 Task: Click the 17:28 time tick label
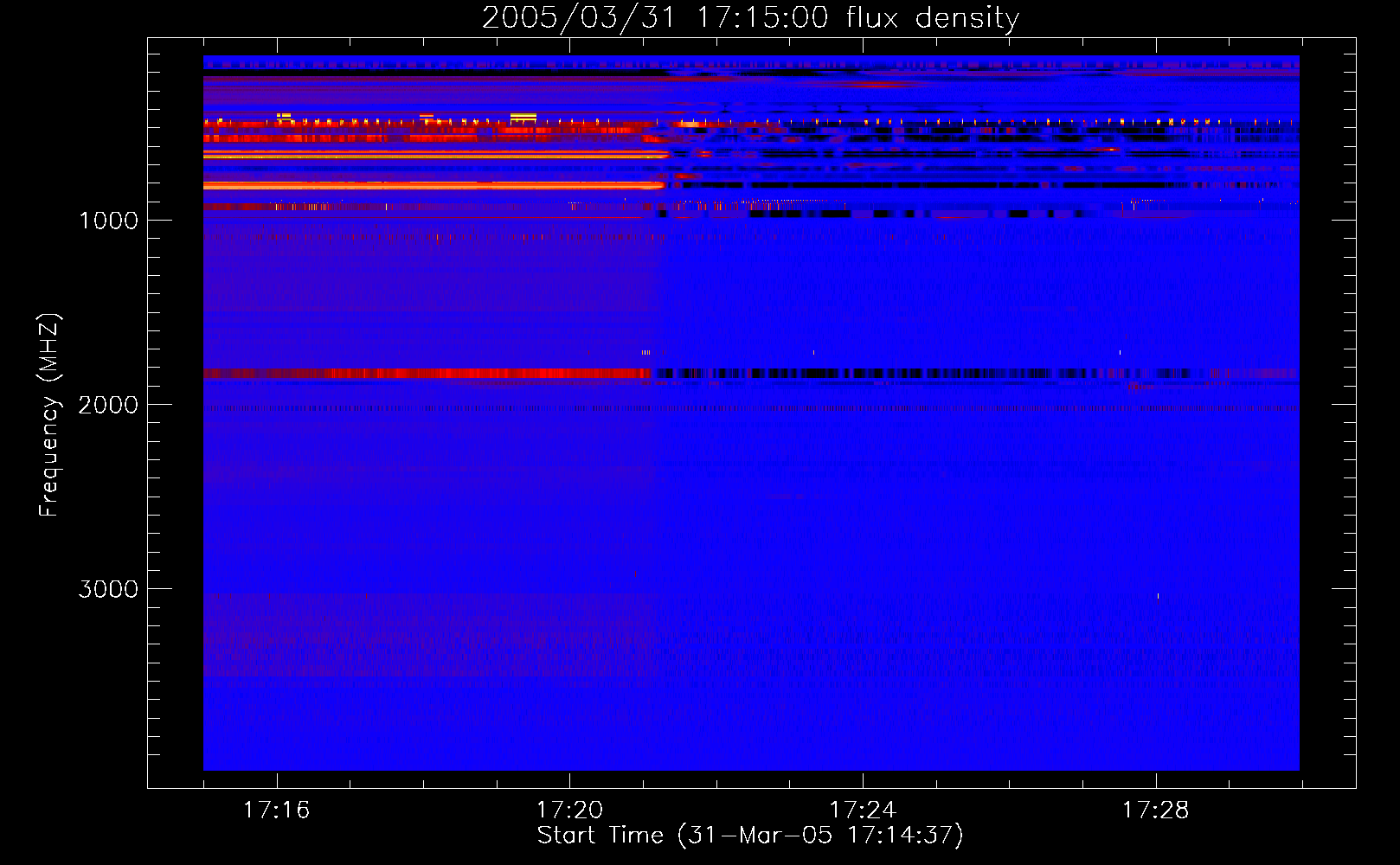(1156, 811)
